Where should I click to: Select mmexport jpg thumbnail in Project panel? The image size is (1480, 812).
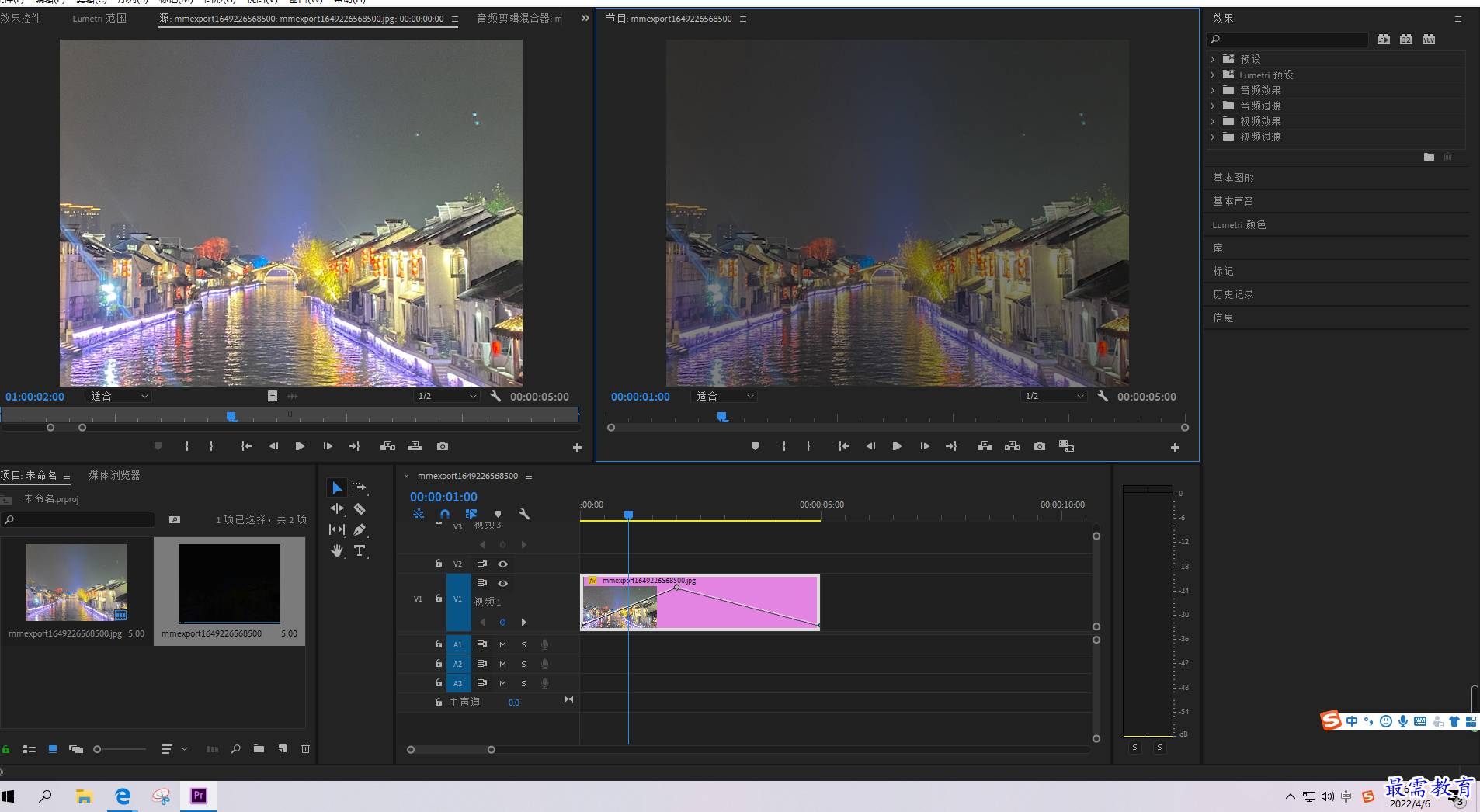76,582
